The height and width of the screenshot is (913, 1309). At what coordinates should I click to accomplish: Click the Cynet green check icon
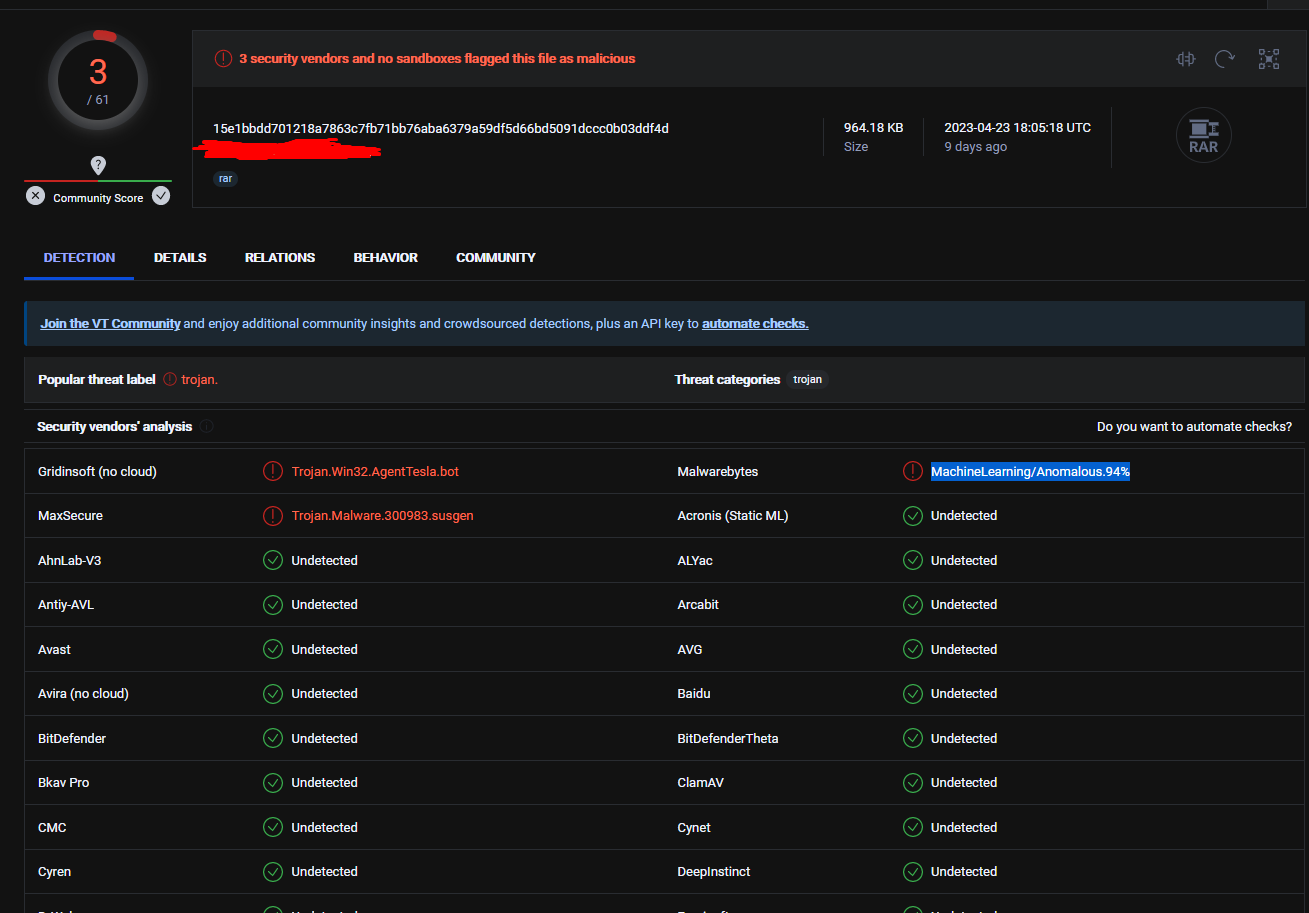[x=913, y=827]
